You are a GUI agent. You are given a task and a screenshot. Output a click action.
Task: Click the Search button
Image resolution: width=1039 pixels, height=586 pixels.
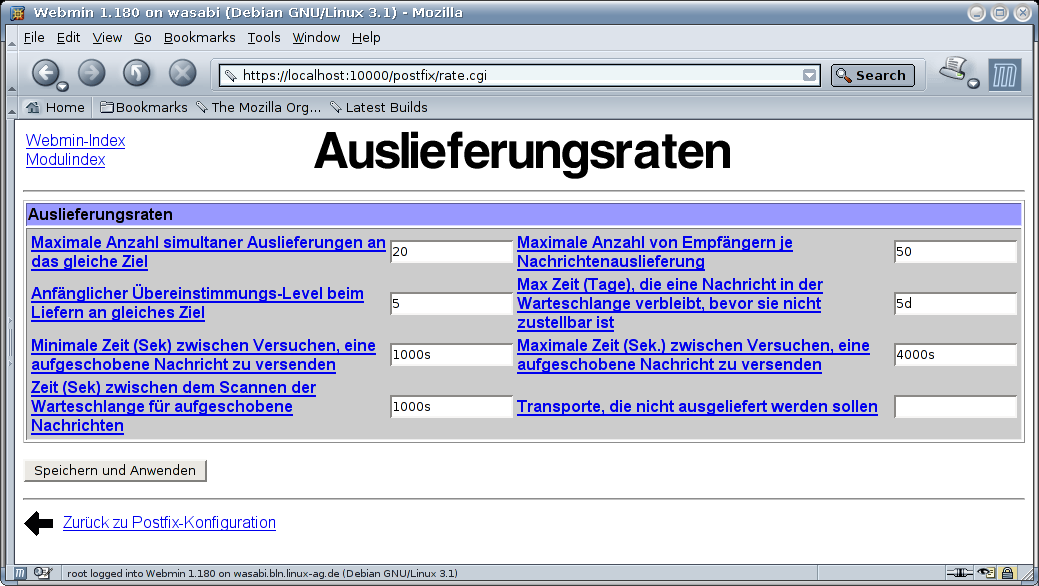pyautogui.click(x=873, y=76)
